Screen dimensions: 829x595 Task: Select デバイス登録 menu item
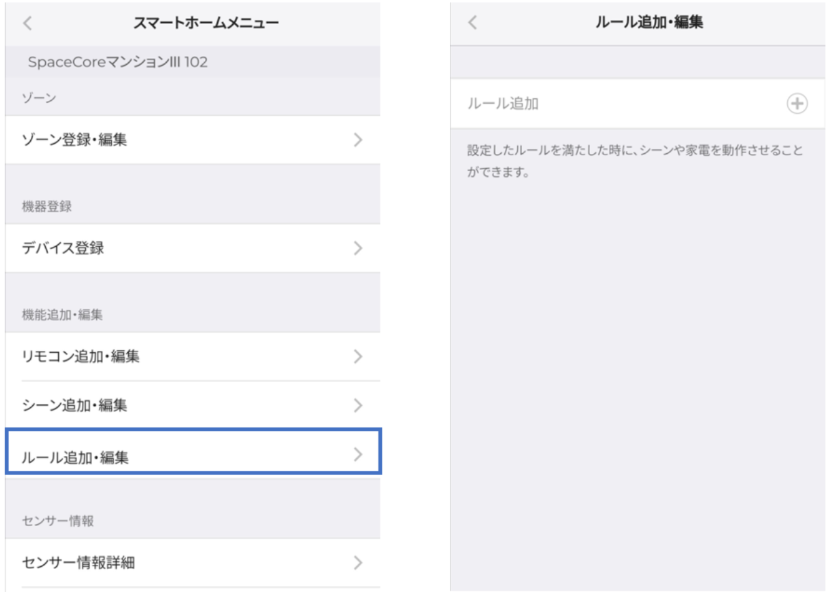tap(192, 248)
